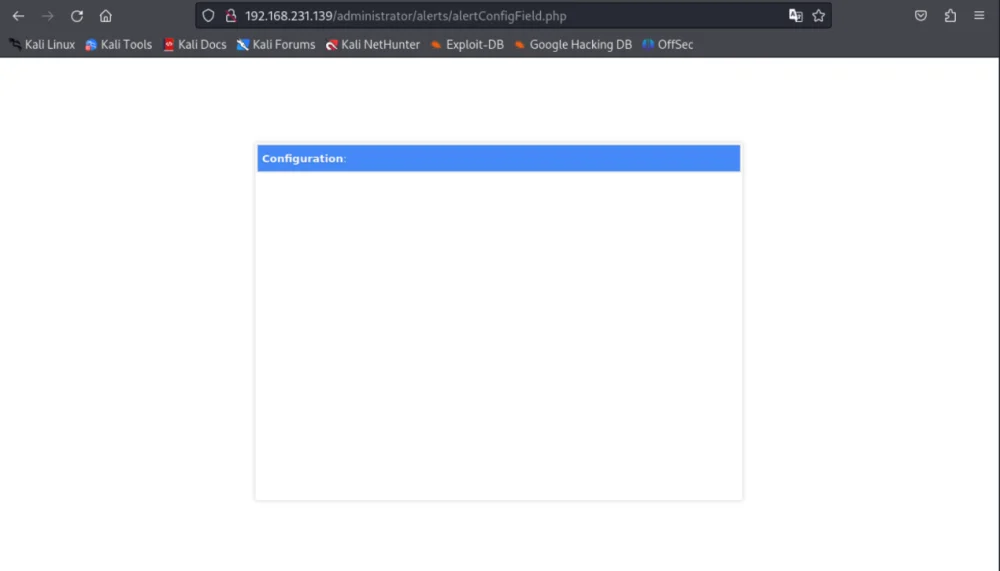Open the Exploit-DB bookmark
Viewport: 1000px width, 571px height.
tap(467, 45)
